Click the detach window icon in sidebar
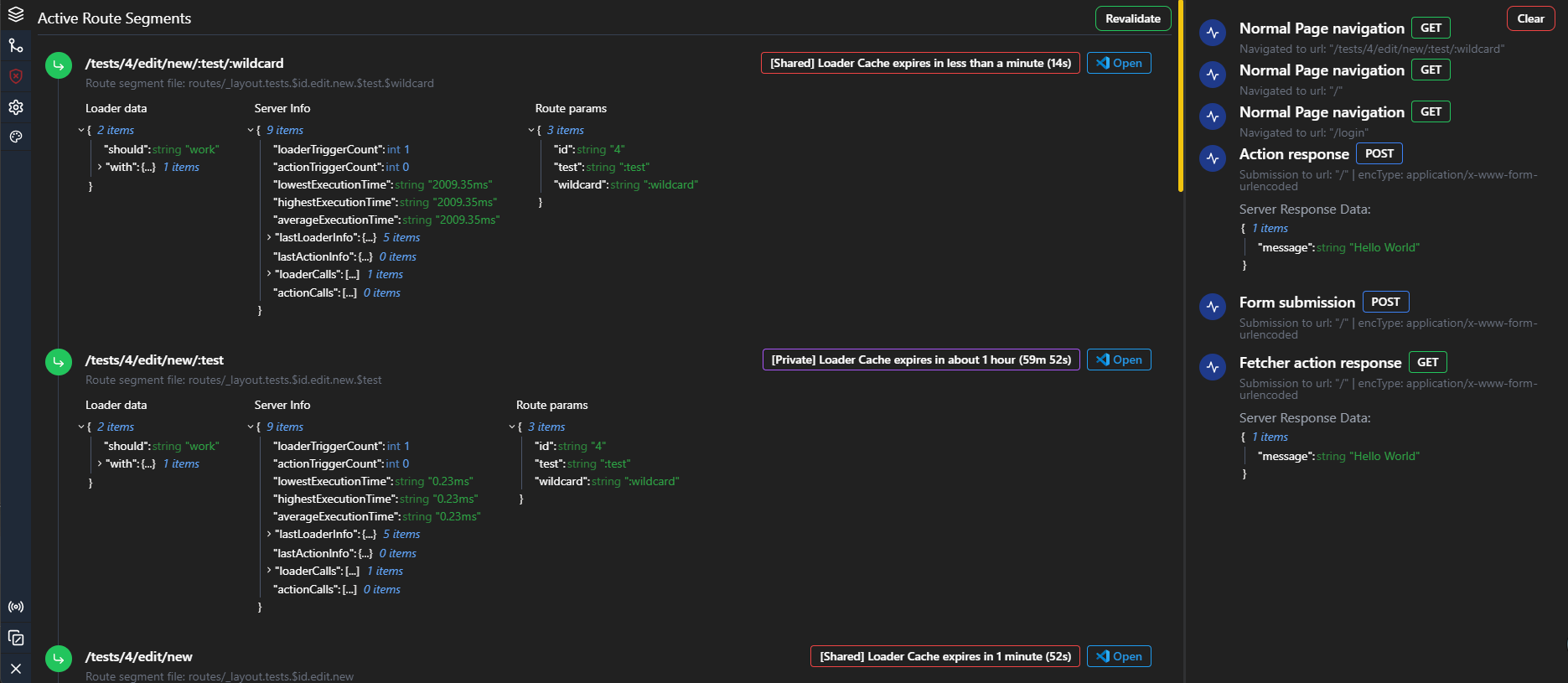Screen dimensions: 1568x683 pos(16,638)
